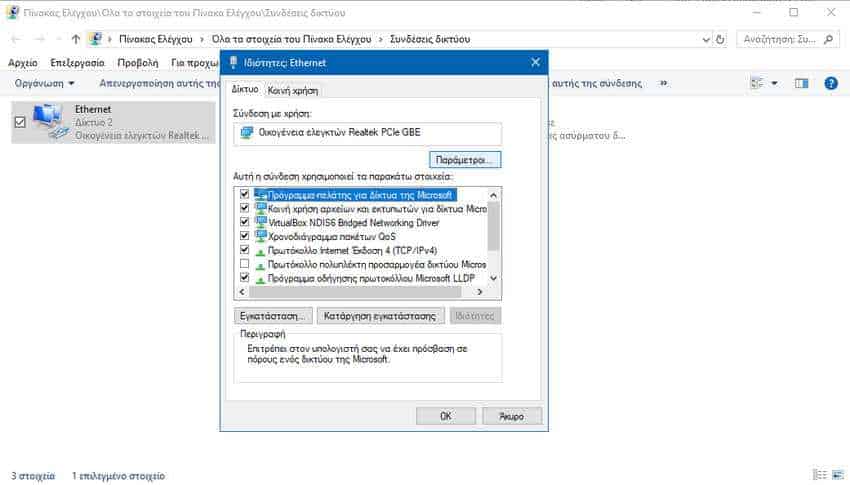Viewport: 850px width, 485px height.
Task: Click the TCP/IPv4 protocol icon
Action: (261, 251)
